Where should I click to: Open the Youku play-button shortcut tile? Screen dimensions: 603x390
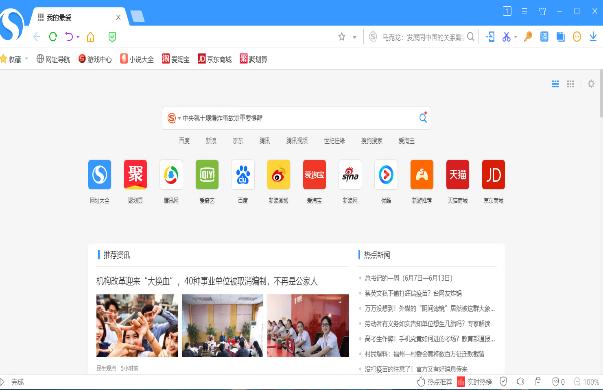[386, 175]
